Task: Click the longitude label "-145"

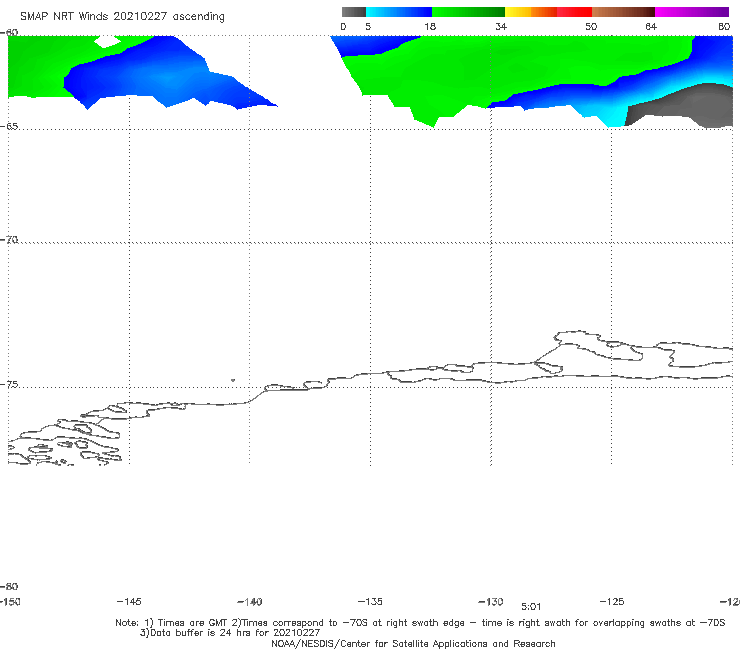Action: pyautogui.click(x=129, y=601)
